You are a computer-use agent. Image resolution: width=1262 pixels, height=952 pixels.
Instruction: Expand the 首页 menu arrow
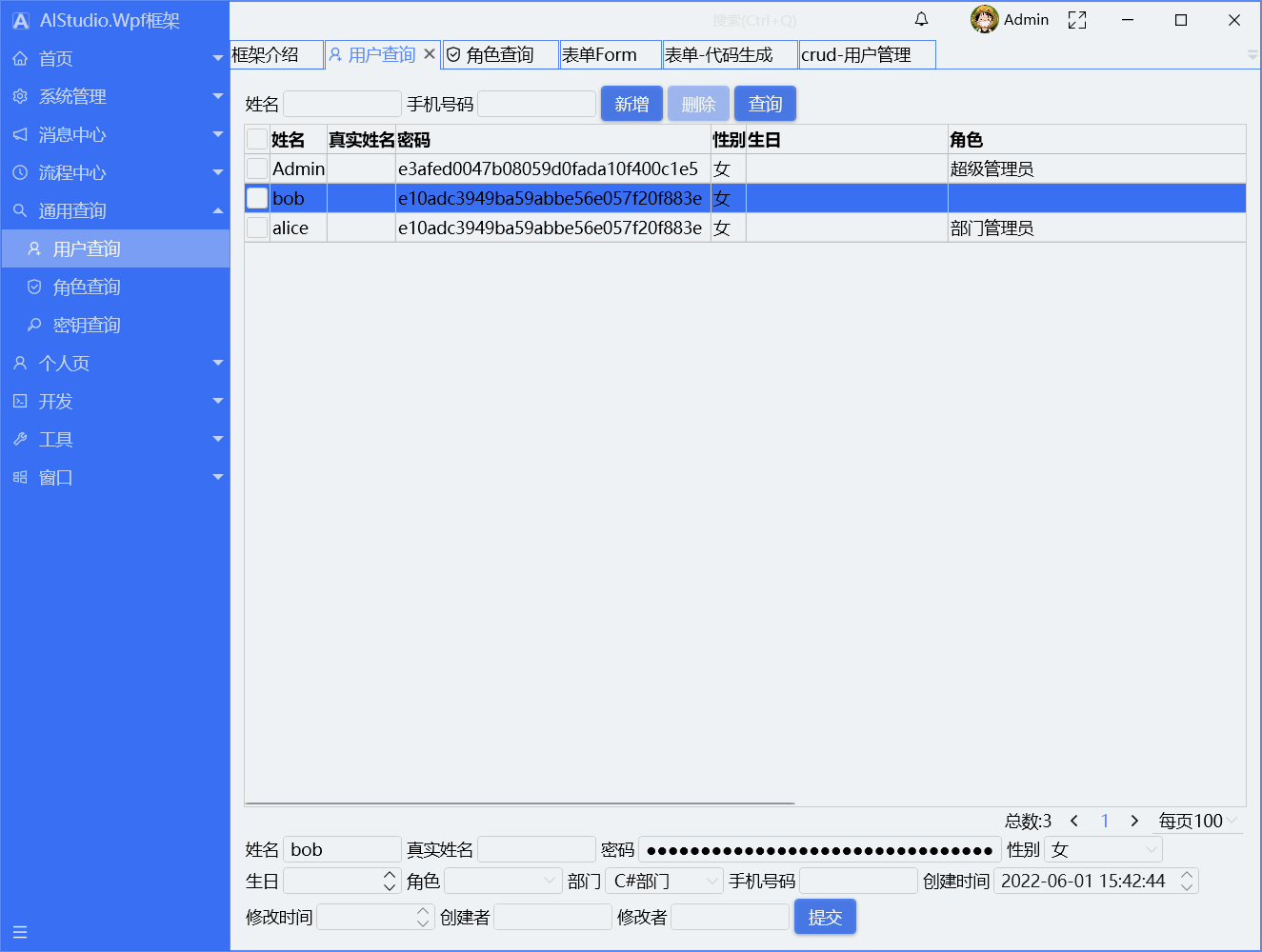point(218,58)
